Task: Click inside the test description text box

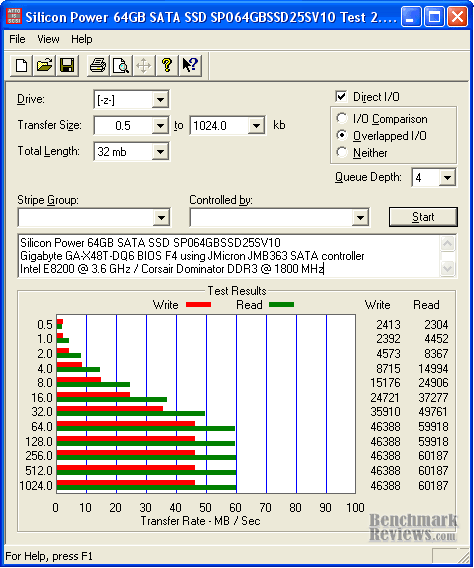Action: pyautogui.click(x=229, y=256)
